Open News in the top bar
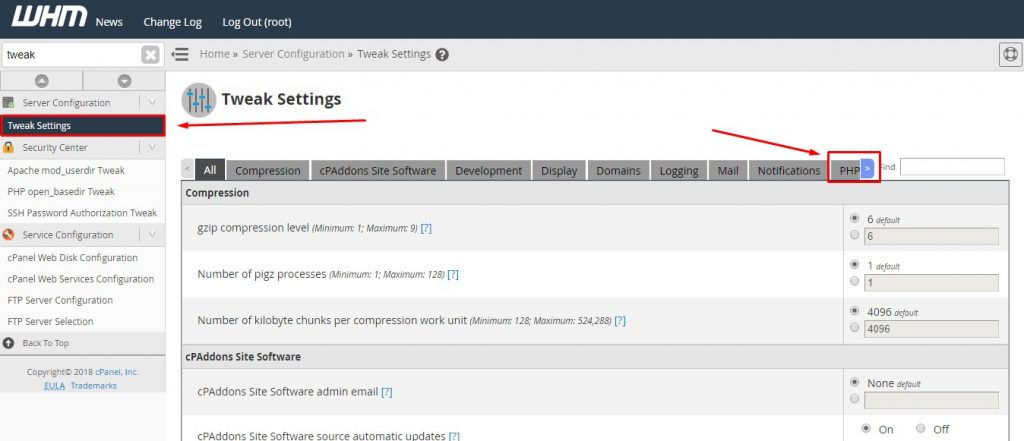This screenshot has width=1024, height=441. [x=109, y=22]
